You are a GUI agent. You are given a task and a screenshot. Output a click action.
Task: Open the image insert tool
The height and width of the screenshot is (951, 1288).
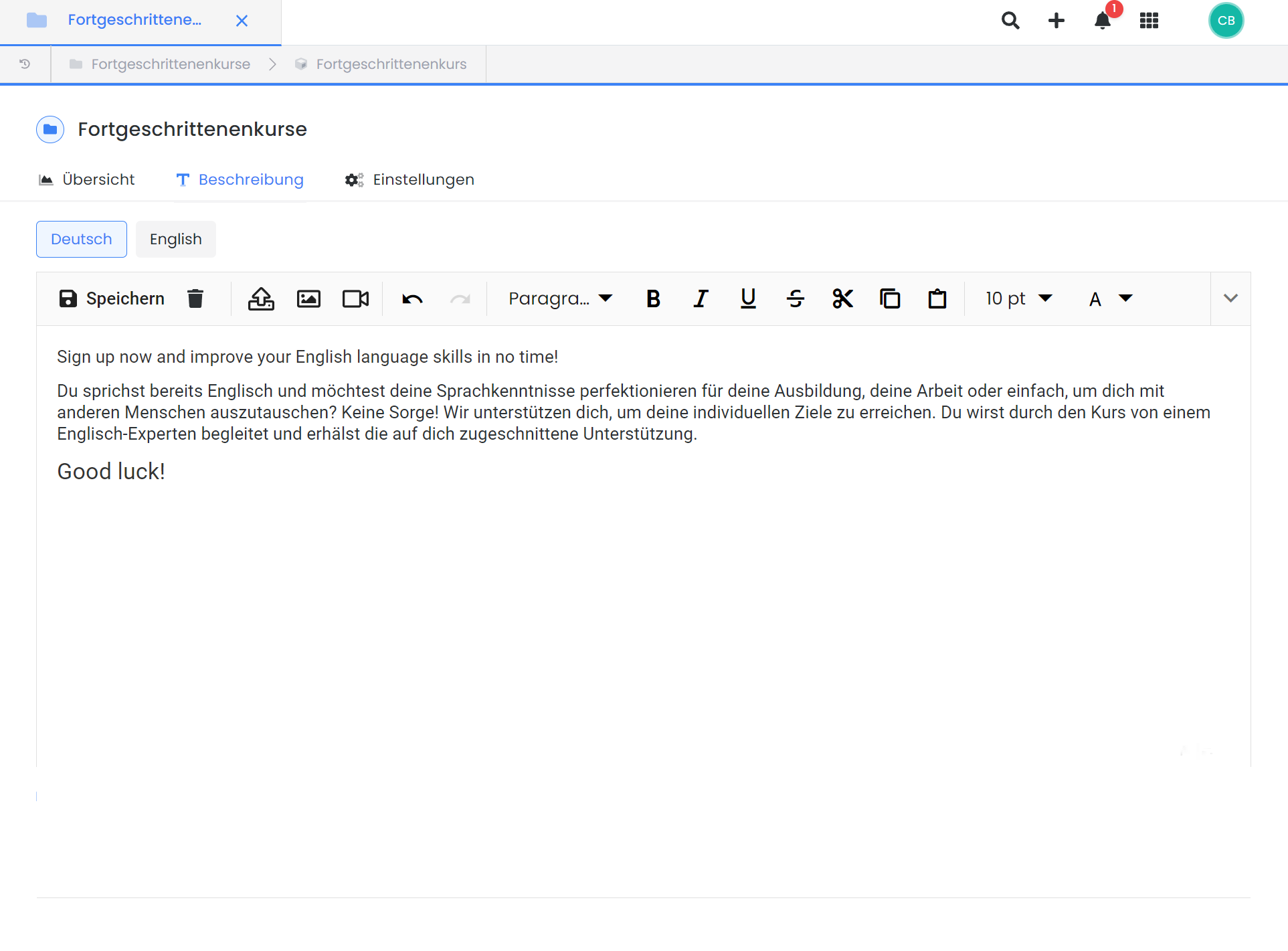tap(308, 298)
